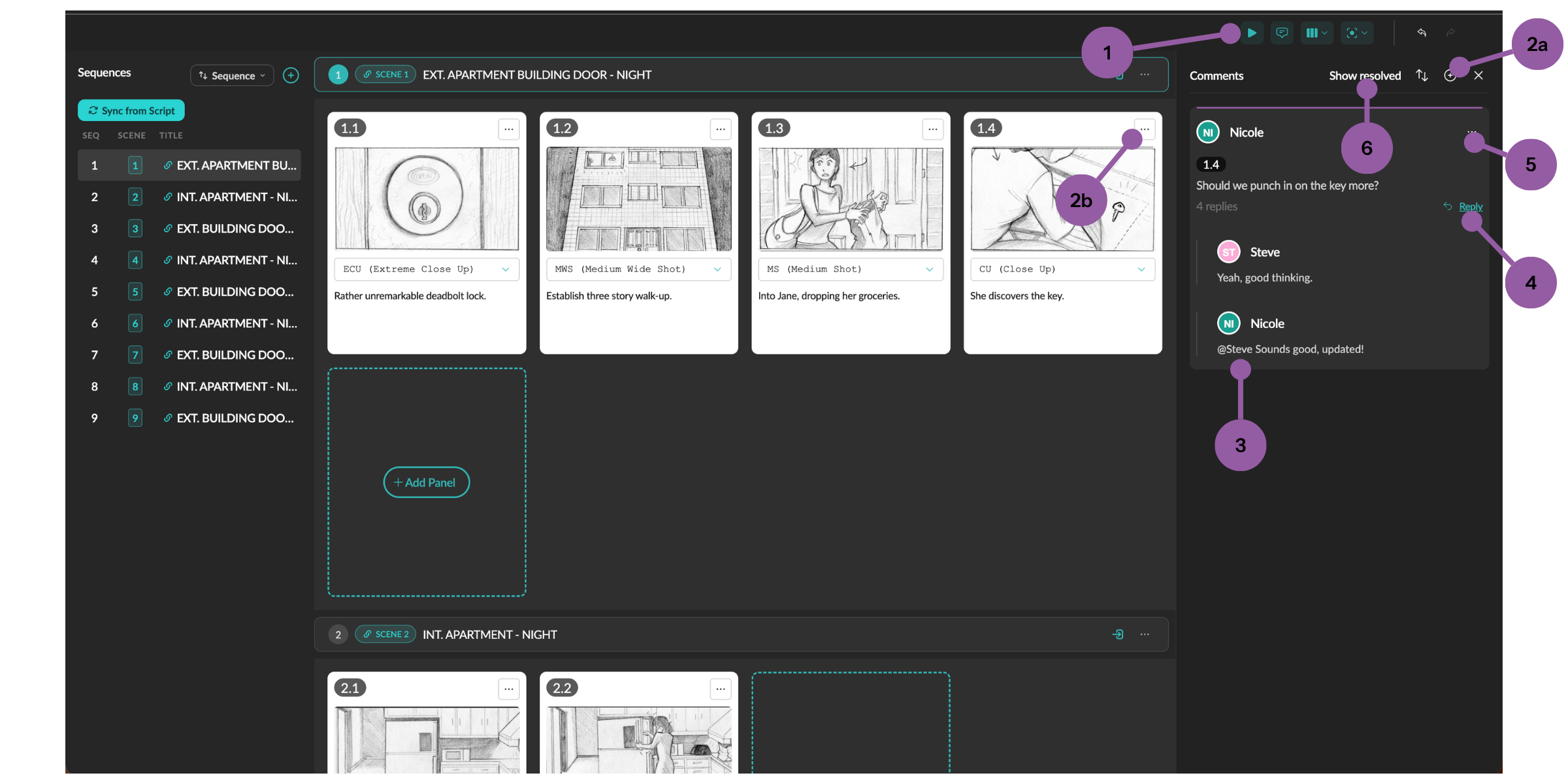Click the redo arrow icon
The height and width of the screenshot is (784, 1568).
(x=1450, y=33)
